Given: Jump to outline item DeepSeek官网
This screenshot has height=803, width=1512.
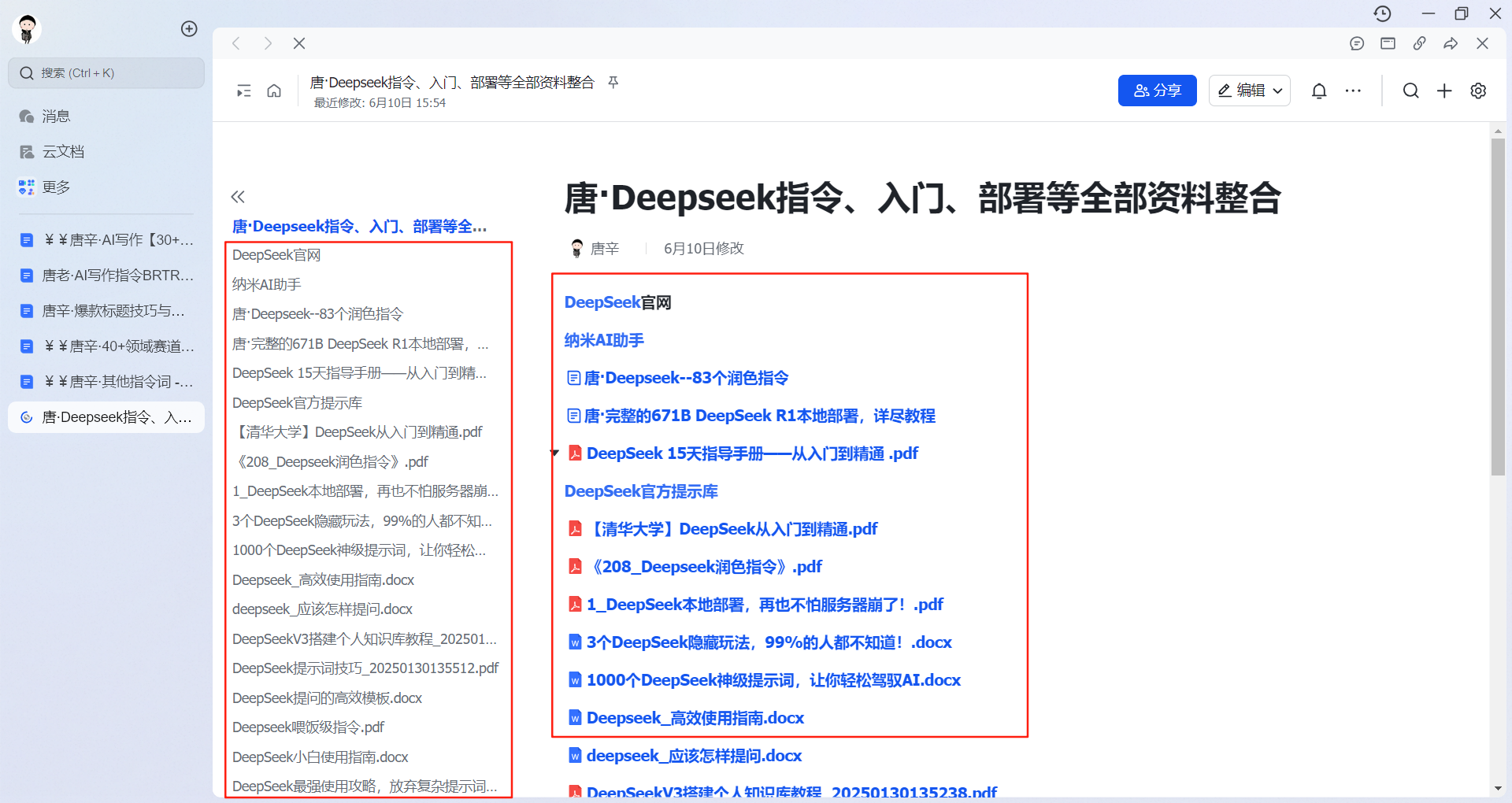Looking at the screenshot, I should [276, 255].
